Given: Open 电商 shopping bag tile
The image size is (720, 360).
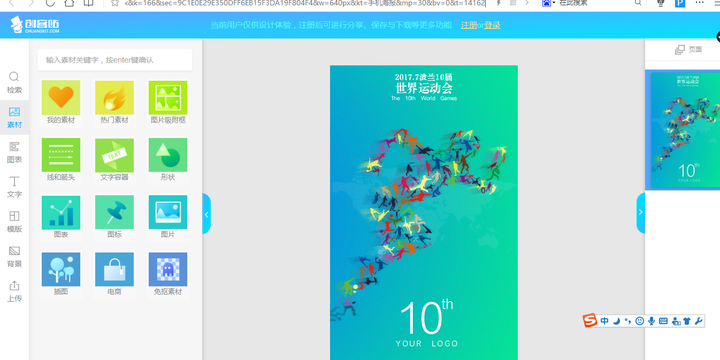Looking at the screenshot, I should (x=114, y=275).
